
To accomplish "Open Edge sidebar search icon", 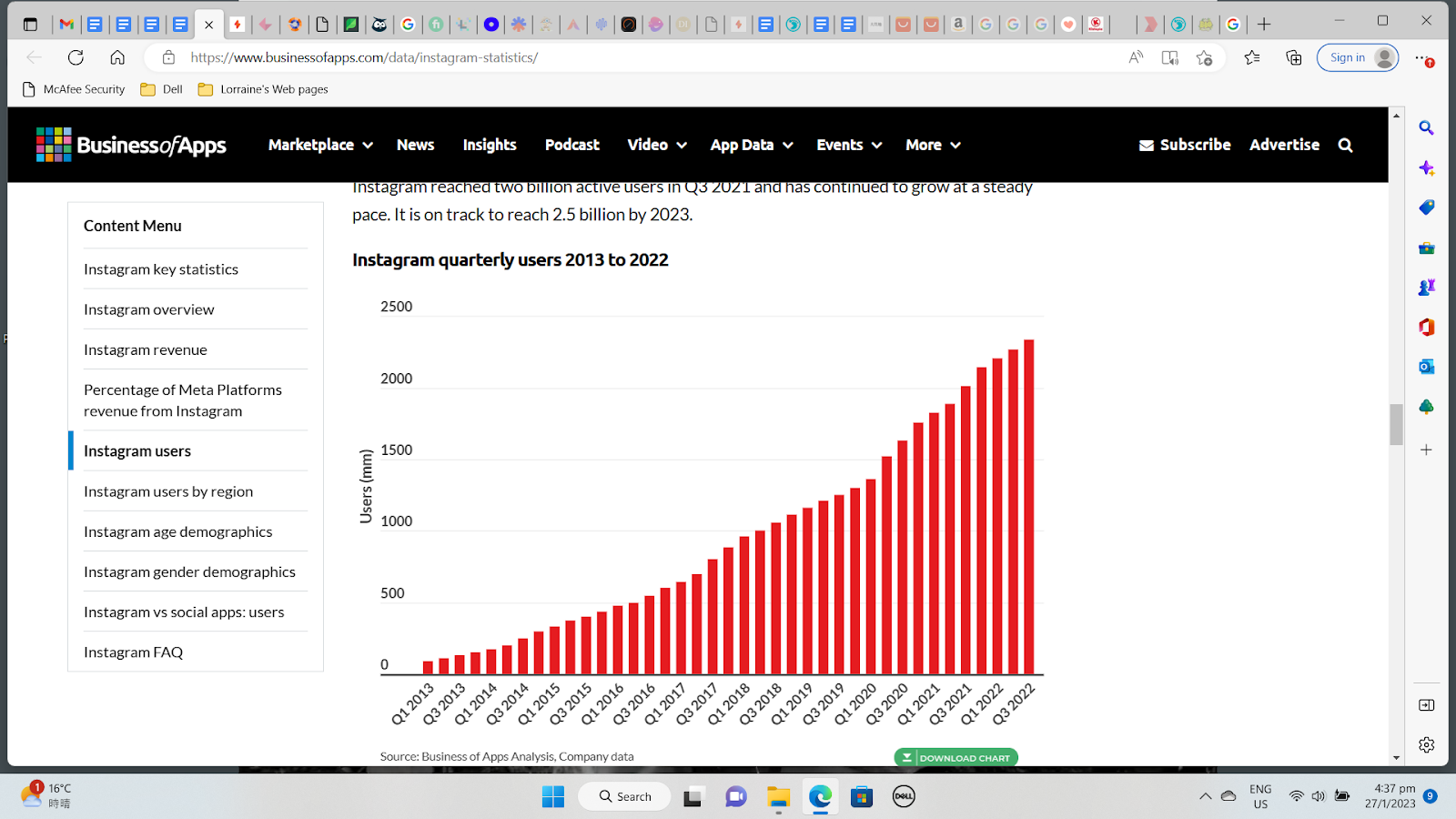I will pos(1426,128).
